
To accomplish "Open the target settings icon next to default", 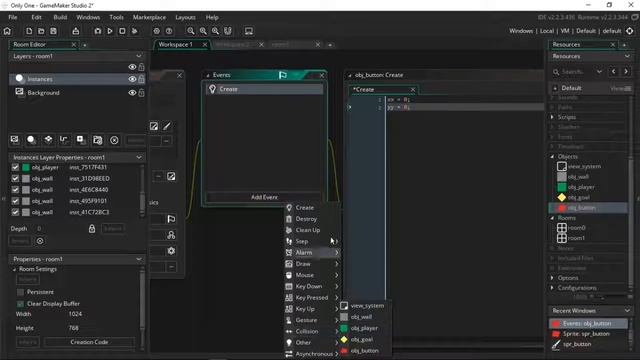I will (630, 31).
